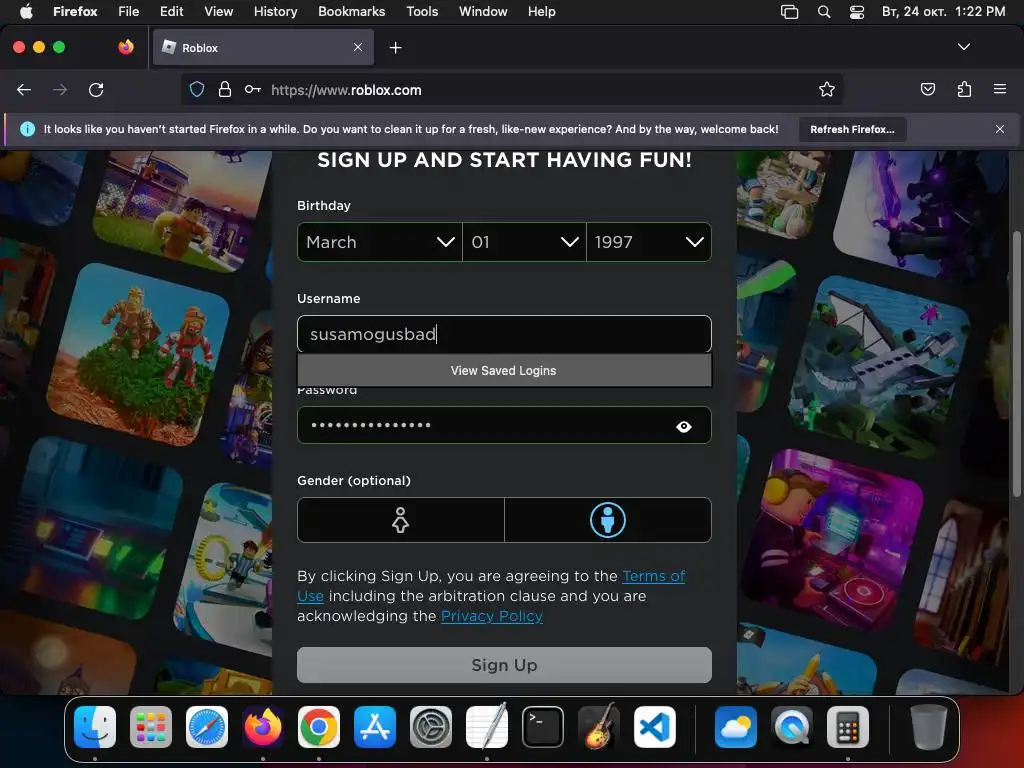This screenshot has height=768, width=1024.
Task: Open the magnifier Q app in the dock
Action: (792, 727)
